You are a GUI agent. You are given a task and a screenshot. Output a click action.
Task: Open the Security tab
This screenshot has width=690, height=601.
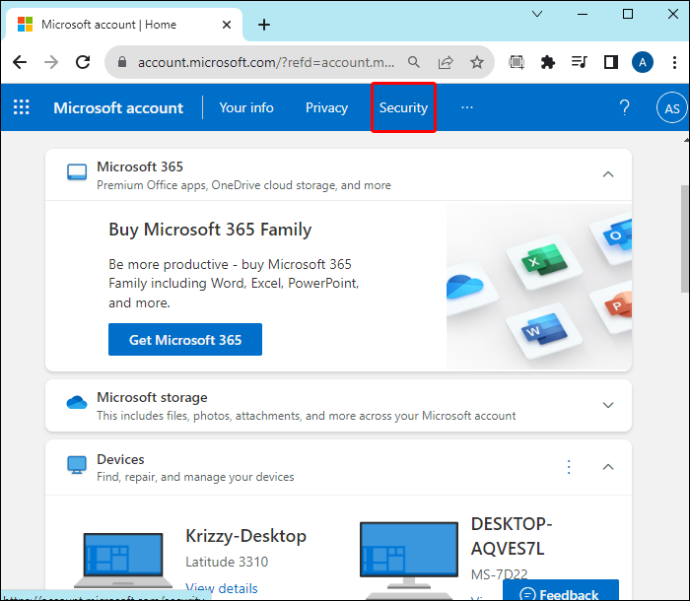coord(404,107)
